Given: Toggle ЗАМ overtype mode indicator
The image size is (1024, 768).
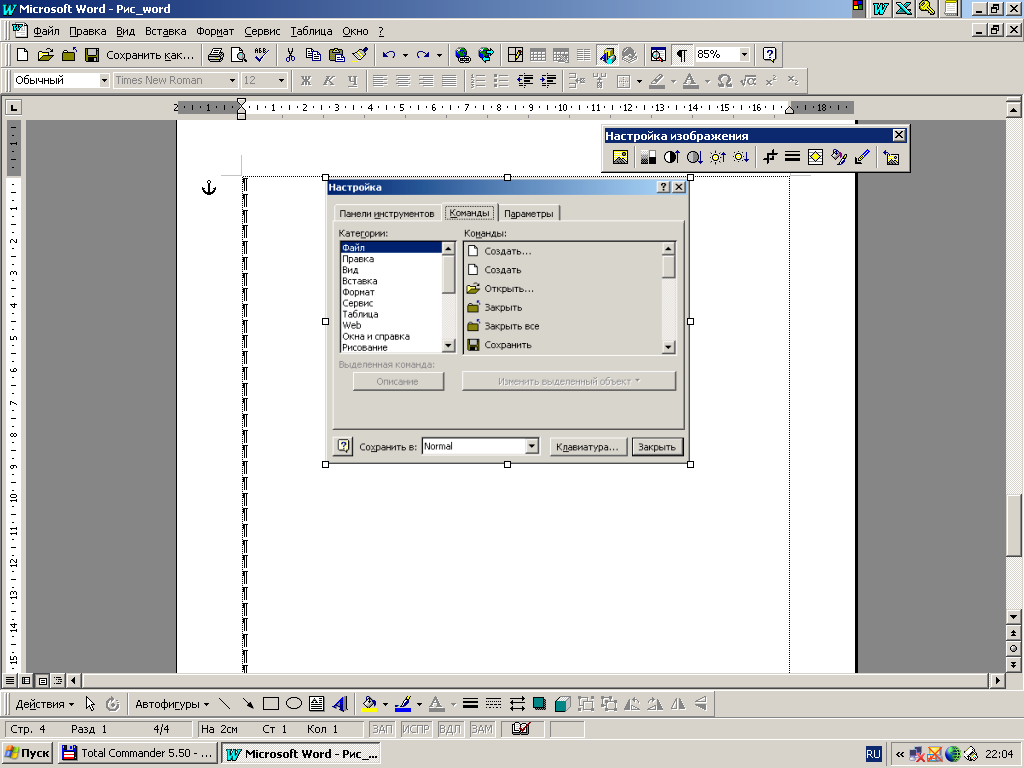Looking at the screenshot, I should tap(482, 729).
